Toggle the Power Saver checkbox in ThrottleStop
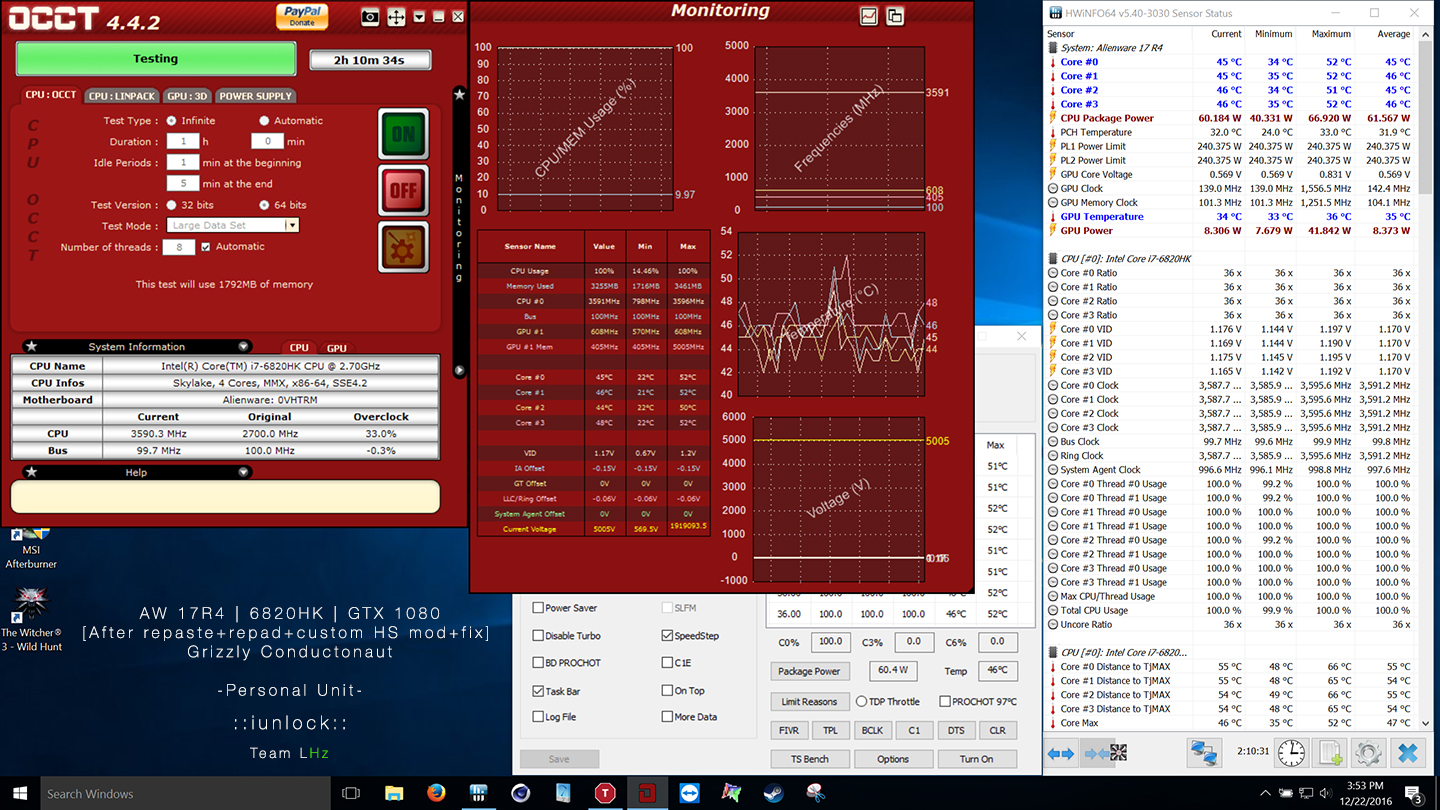This screenshot has height=810, width=1440. tap(538, 608)
